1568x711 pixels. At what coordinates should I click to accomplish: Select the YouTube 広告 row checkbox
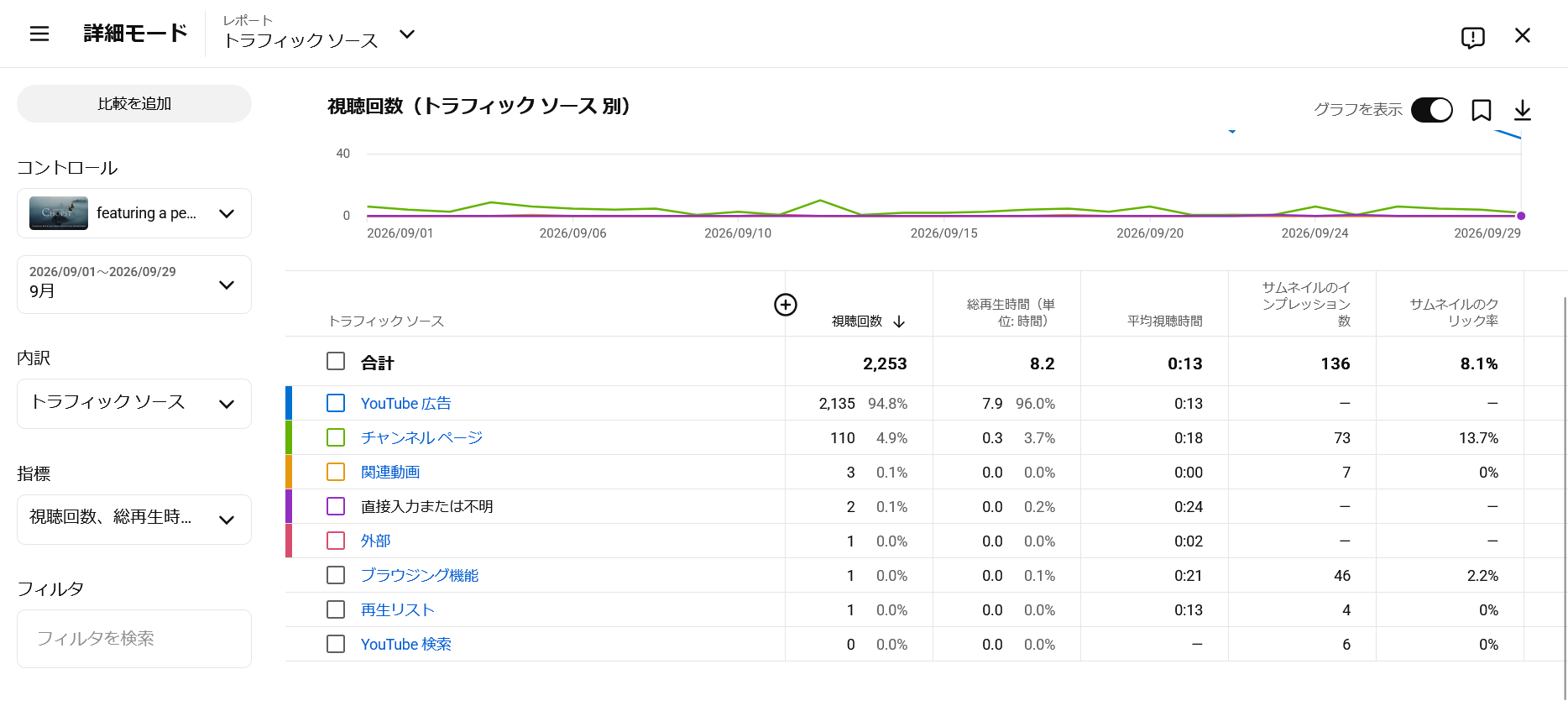pos(336,403)
